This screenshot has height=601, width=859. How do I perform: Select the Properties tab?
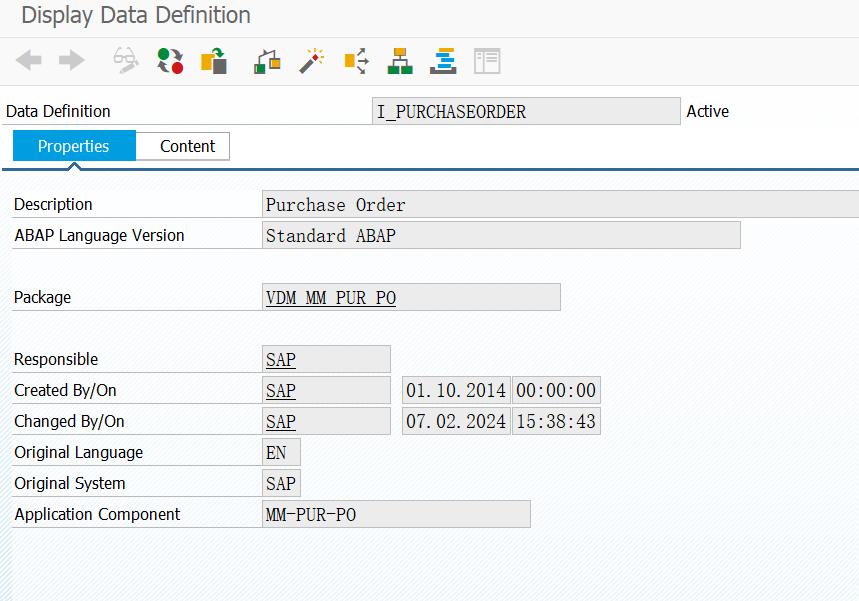(x=73, y=146)
